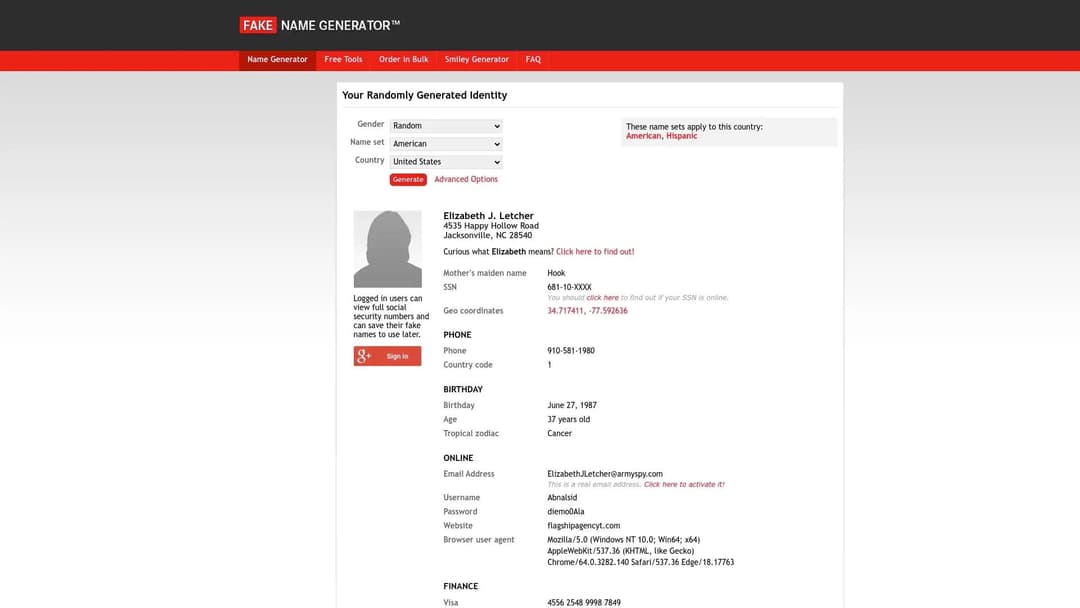
Task: Open Advanced Options
Action: tap(466, 178)
